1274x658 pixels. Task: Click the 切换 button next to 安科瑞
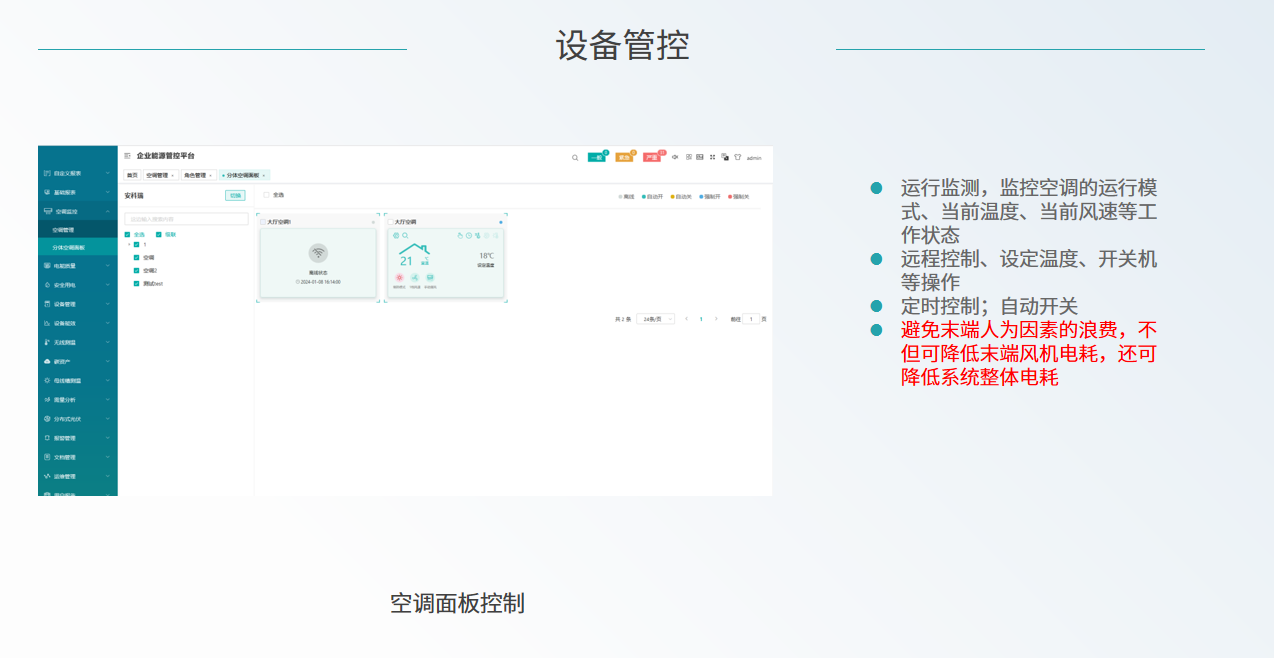point(235,195)
